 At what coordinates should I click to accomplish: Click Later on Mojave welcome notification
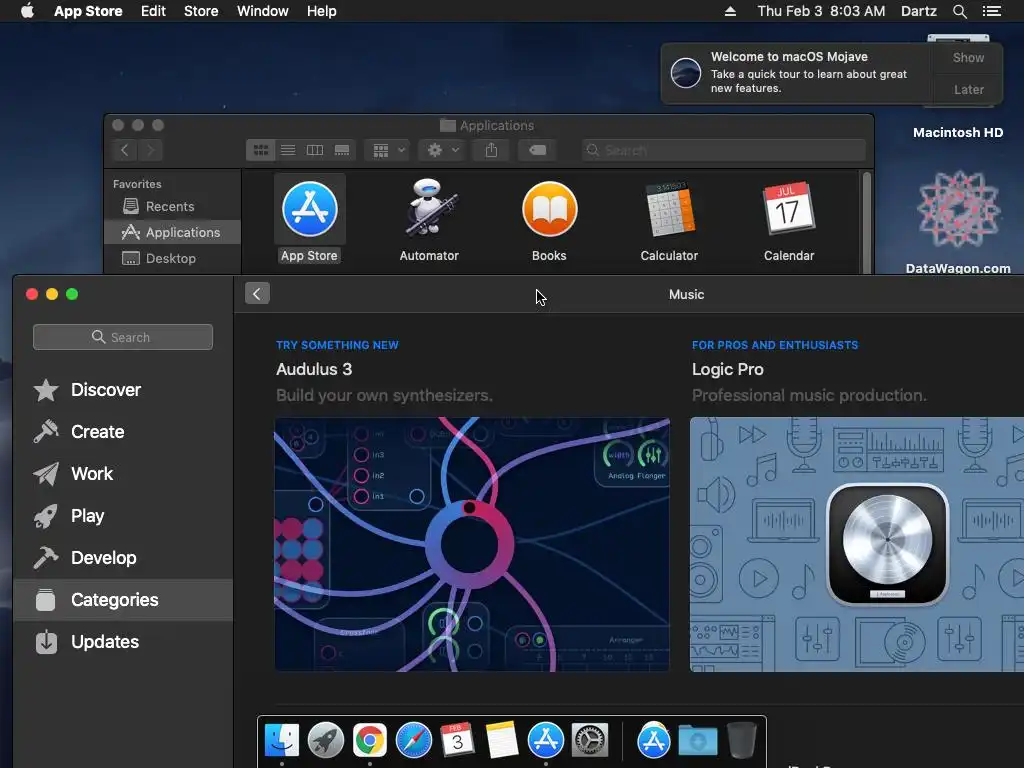tap(968, 89)
